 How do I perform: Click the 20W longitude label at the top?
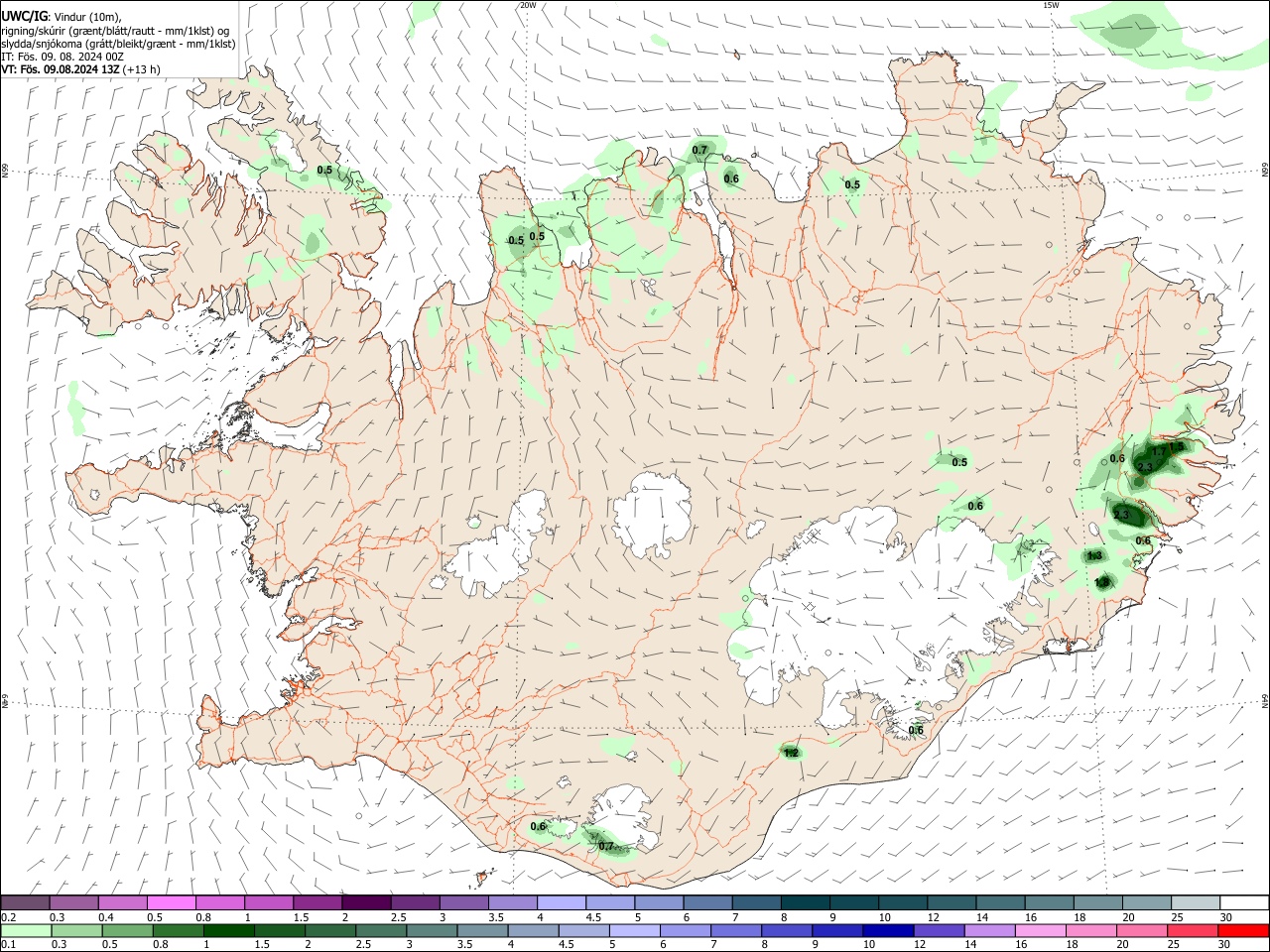[528, 5]
